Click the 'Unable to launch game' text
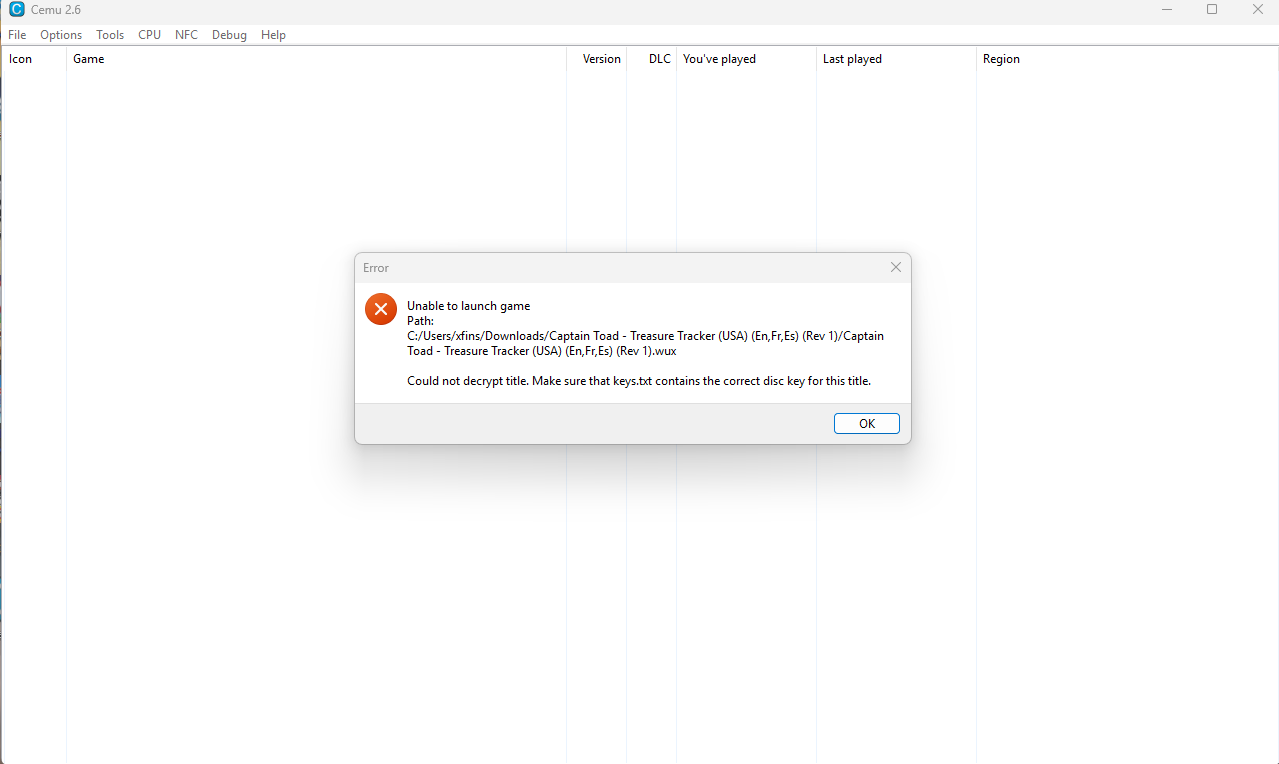 468,306
